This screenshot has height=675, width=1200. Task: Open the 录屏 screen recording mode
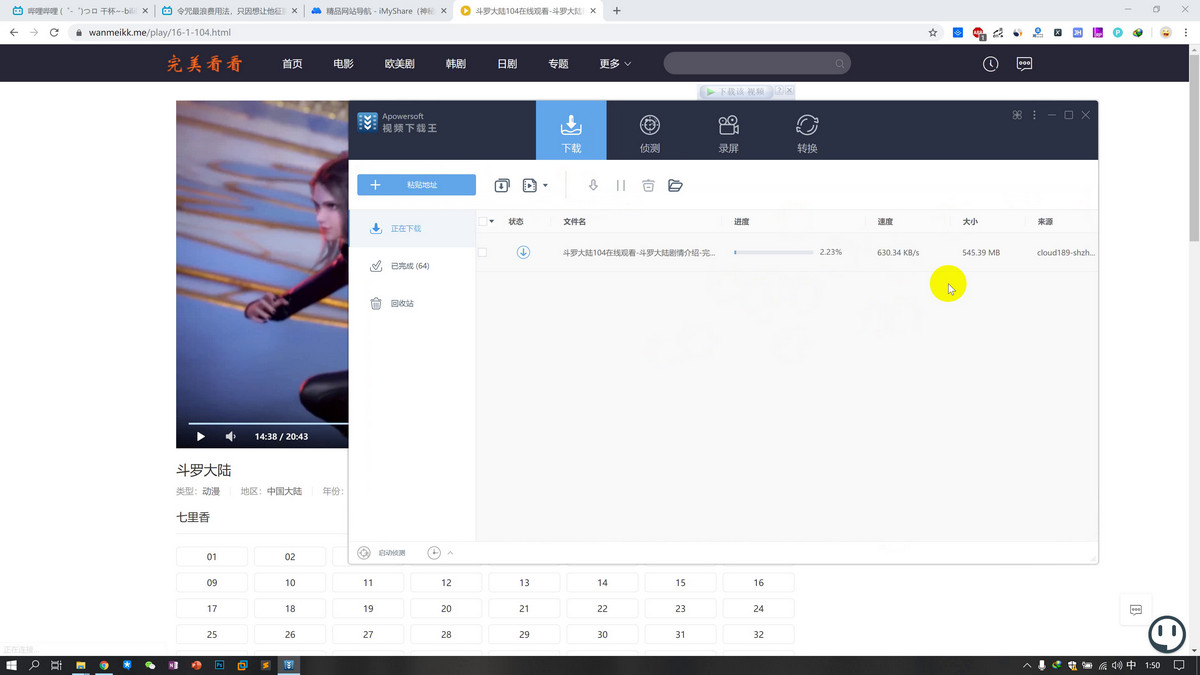[x=728, y=130]
